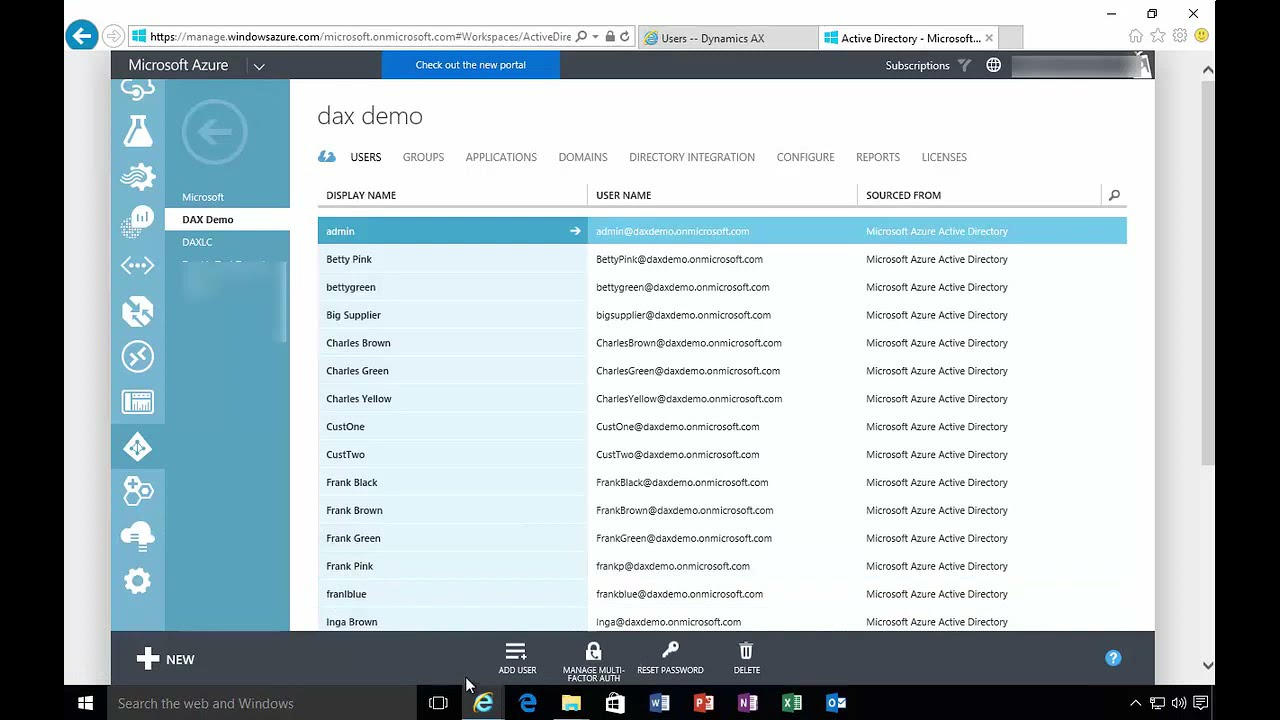
Task: Click the NEW button
Action: point(166,659)
